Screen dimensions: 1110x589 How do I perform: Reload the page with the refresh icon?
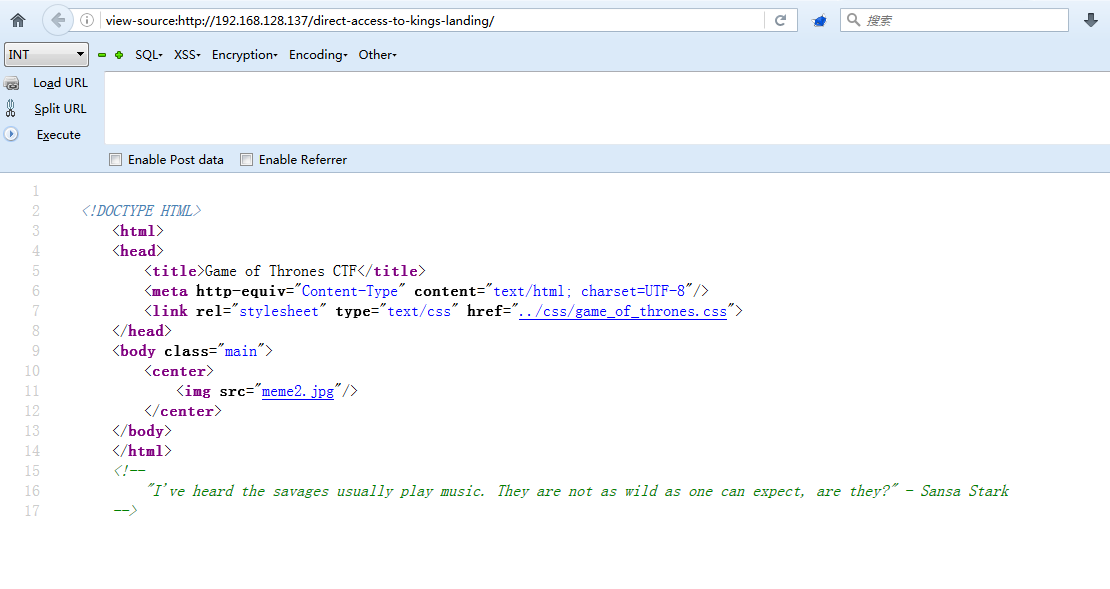click(781, 21)
